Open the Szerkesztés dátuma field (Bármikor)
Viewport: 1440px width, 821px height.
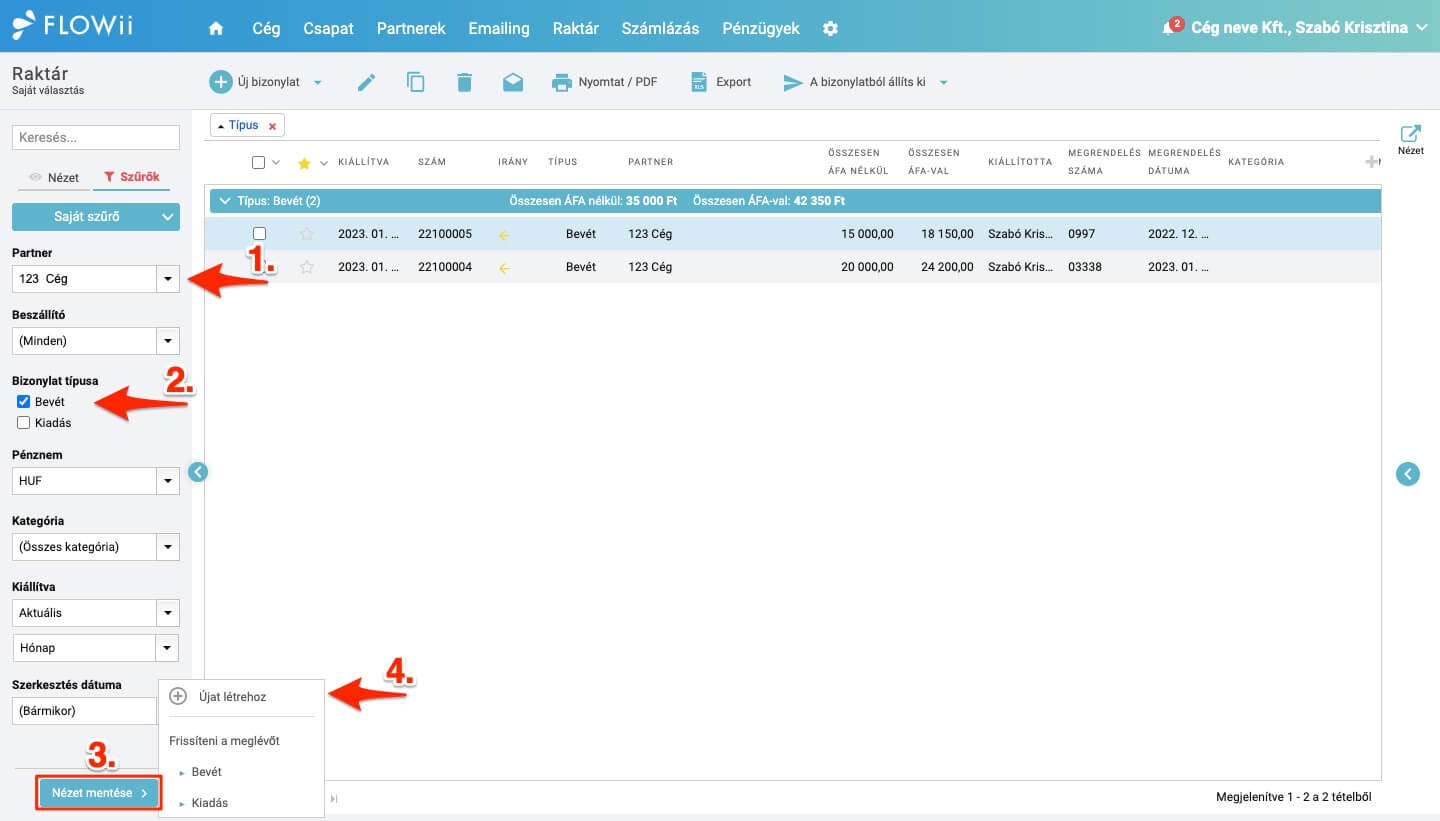(86, 711)
